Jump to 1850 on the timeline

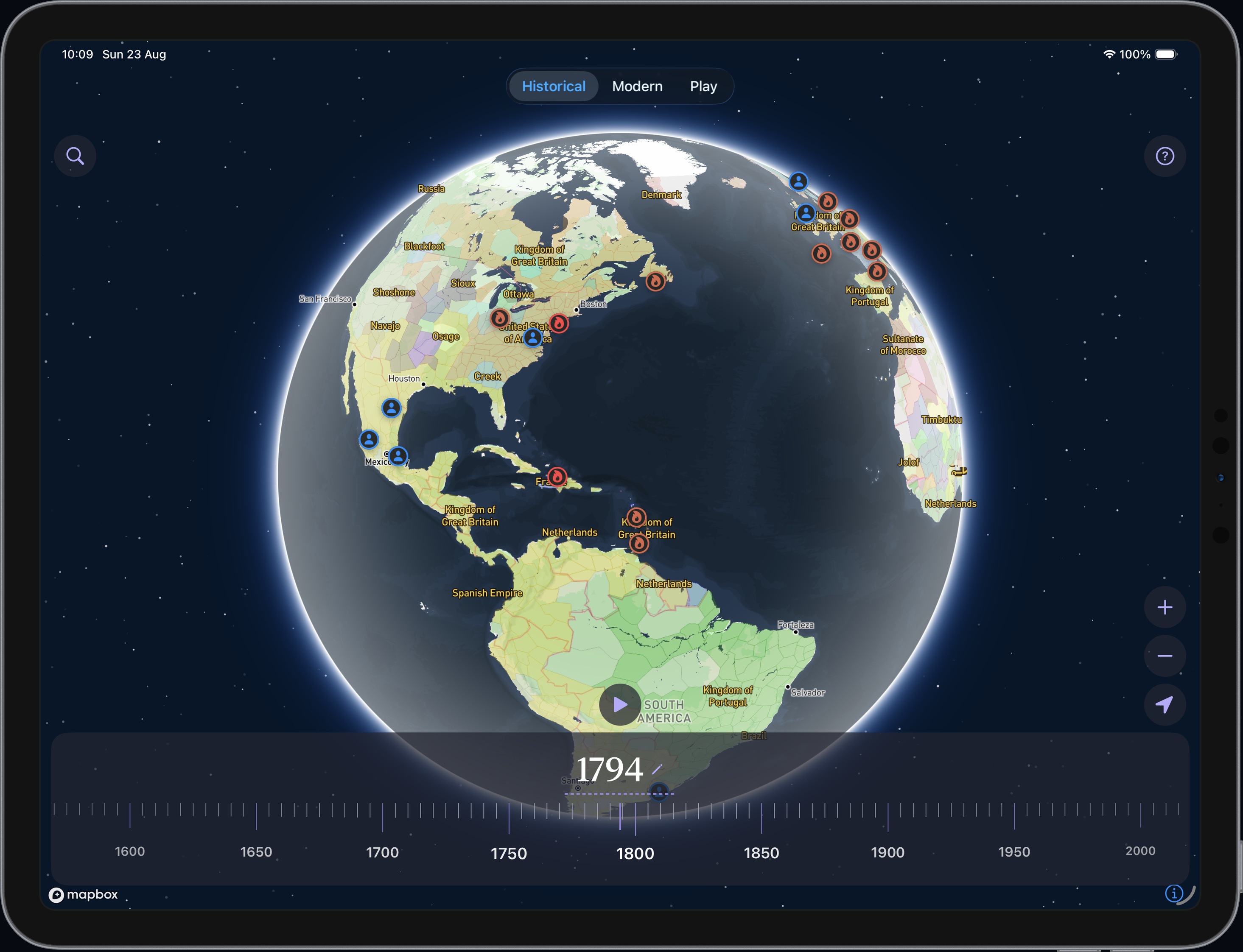point(761,853)
